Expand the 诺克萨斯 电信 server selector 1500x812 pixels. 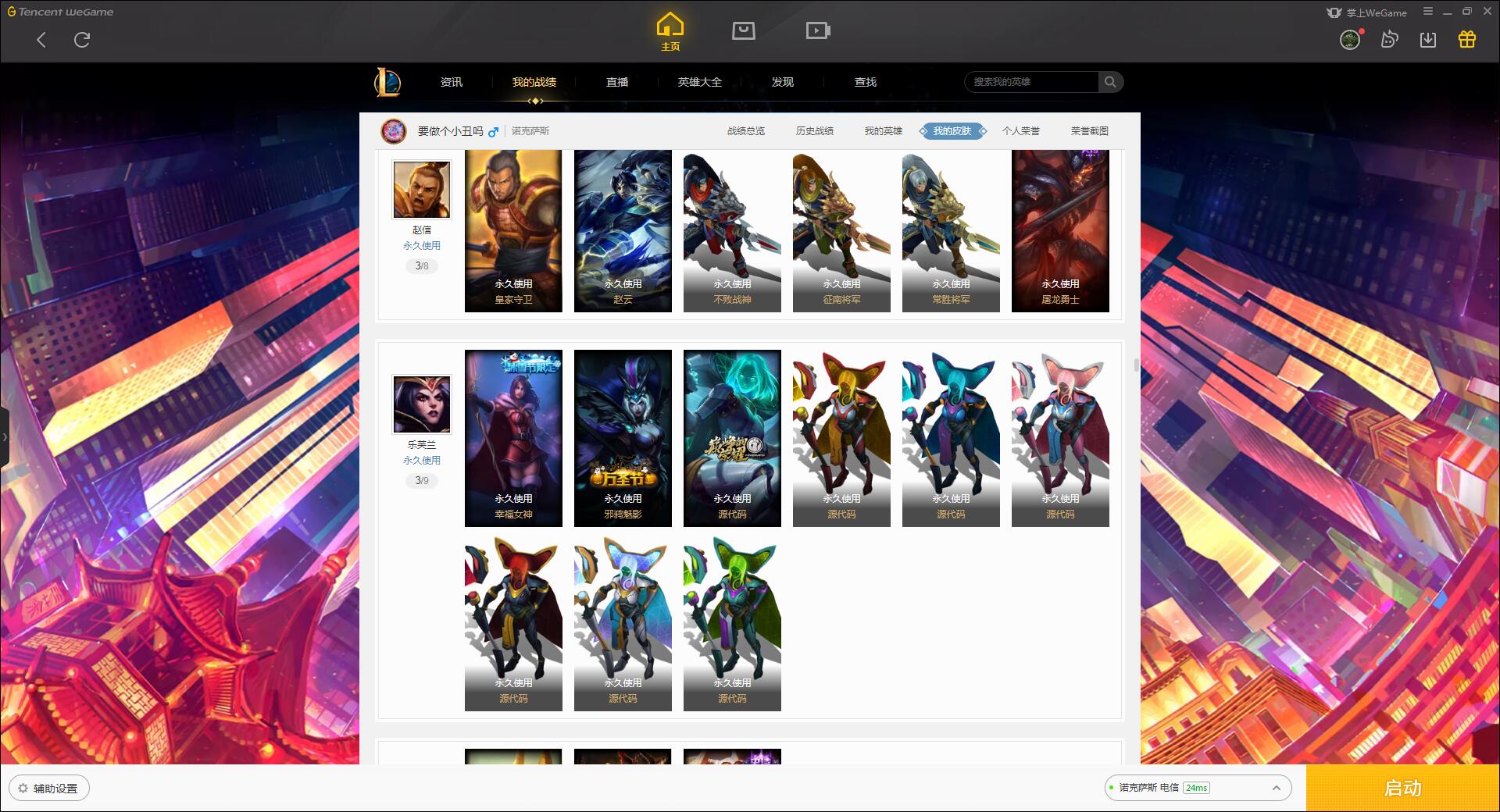click(1198, 788)
